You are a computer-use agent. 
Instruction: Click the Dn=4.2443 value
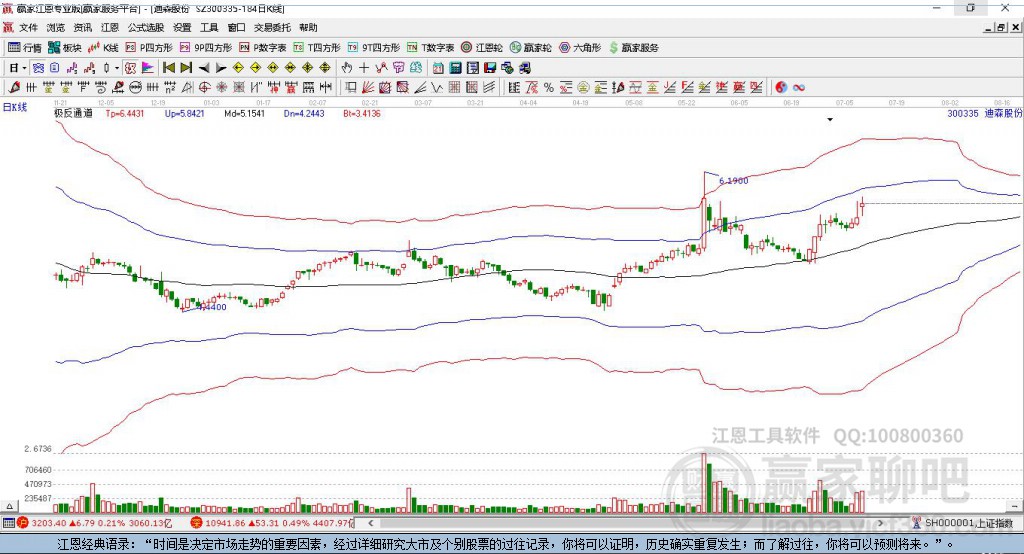pos(304,113)
